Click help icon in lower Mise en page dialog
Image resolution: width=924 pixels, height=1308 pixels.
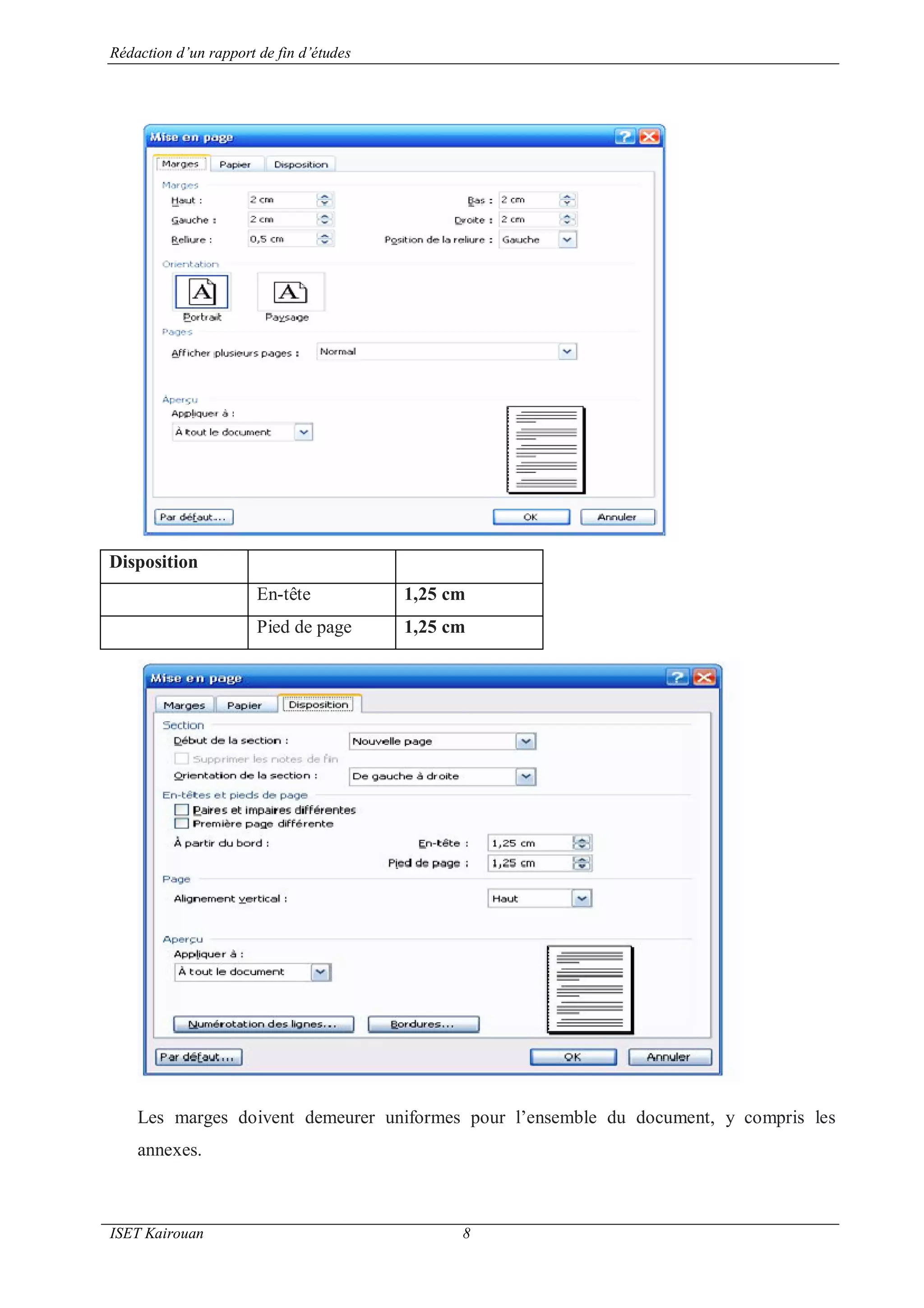677,677
